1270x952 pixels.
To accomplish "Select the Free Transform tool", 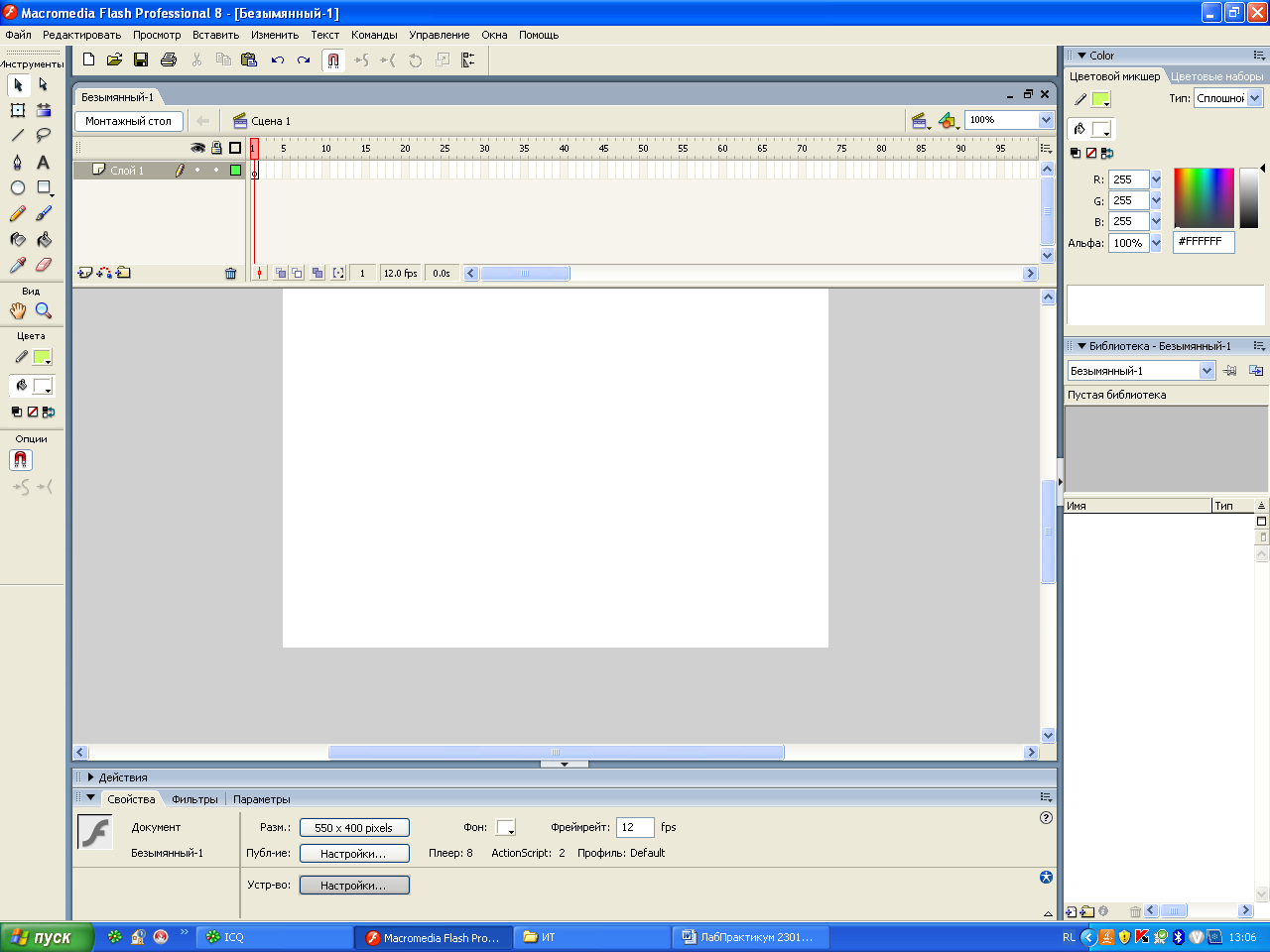I will click(x=18, y=110).
